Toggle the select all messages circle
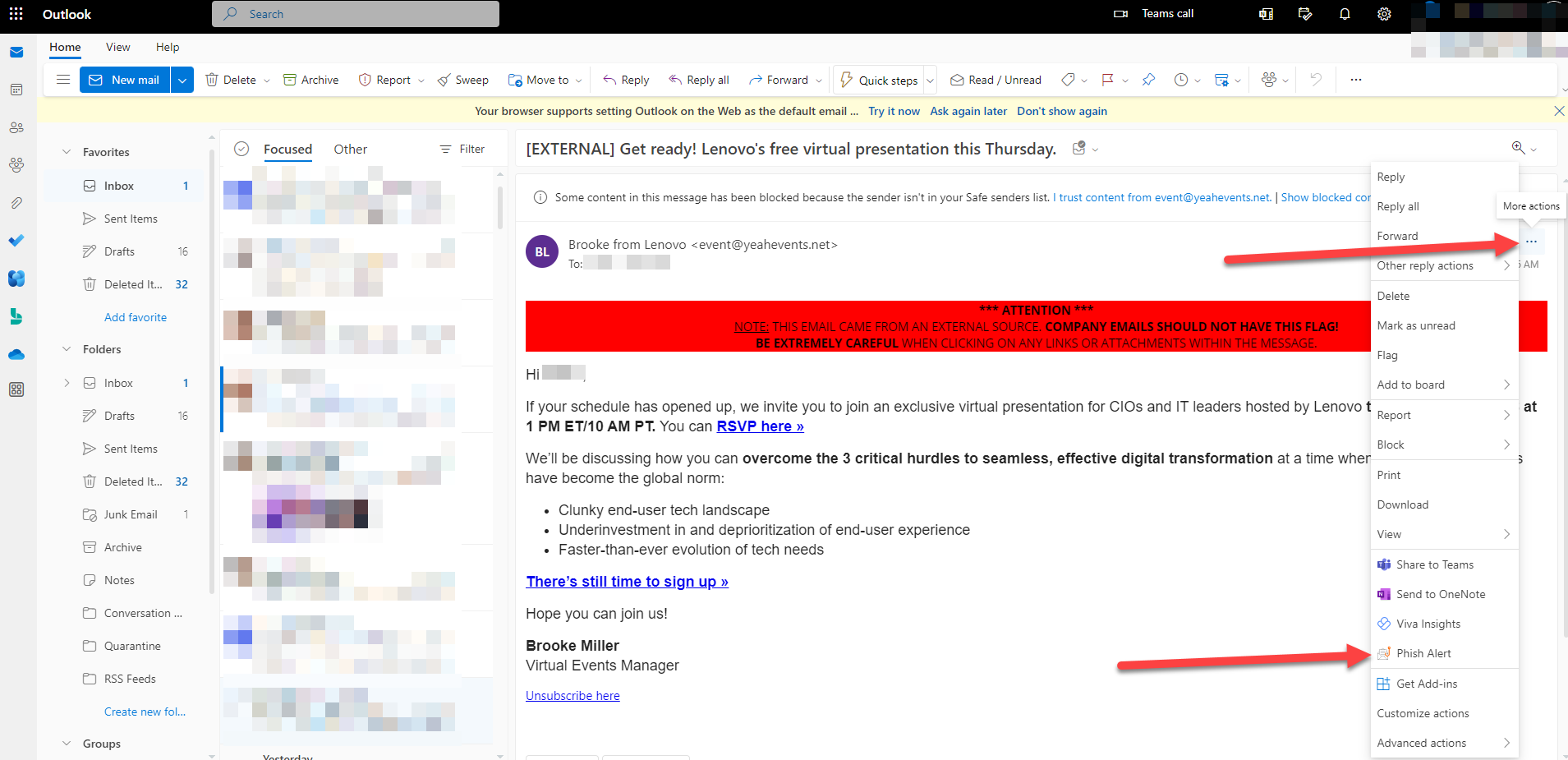1568x760 pixels. coord(241,149)
